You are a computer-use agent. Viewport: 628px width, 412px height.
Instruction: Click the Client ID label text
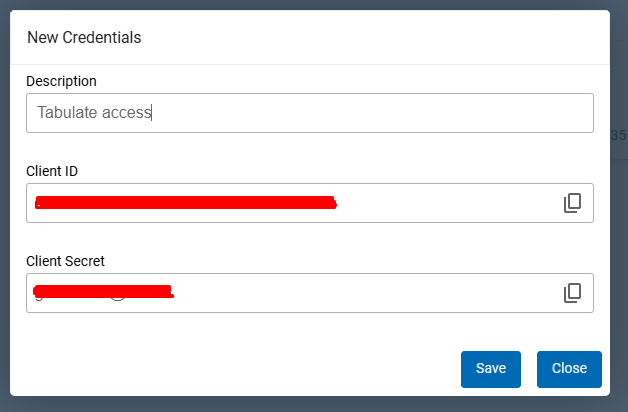52,171
